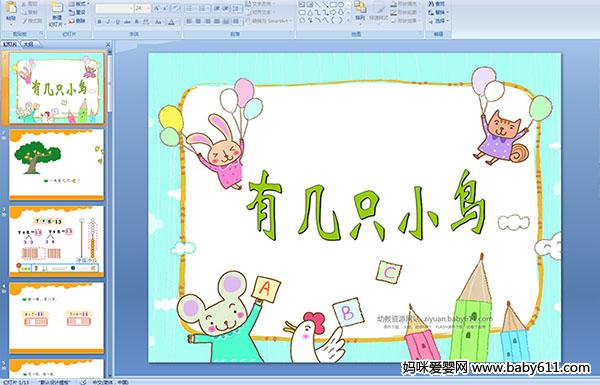Justify the paragraph text
The image size is (600, 385).
tap(217, 21)
